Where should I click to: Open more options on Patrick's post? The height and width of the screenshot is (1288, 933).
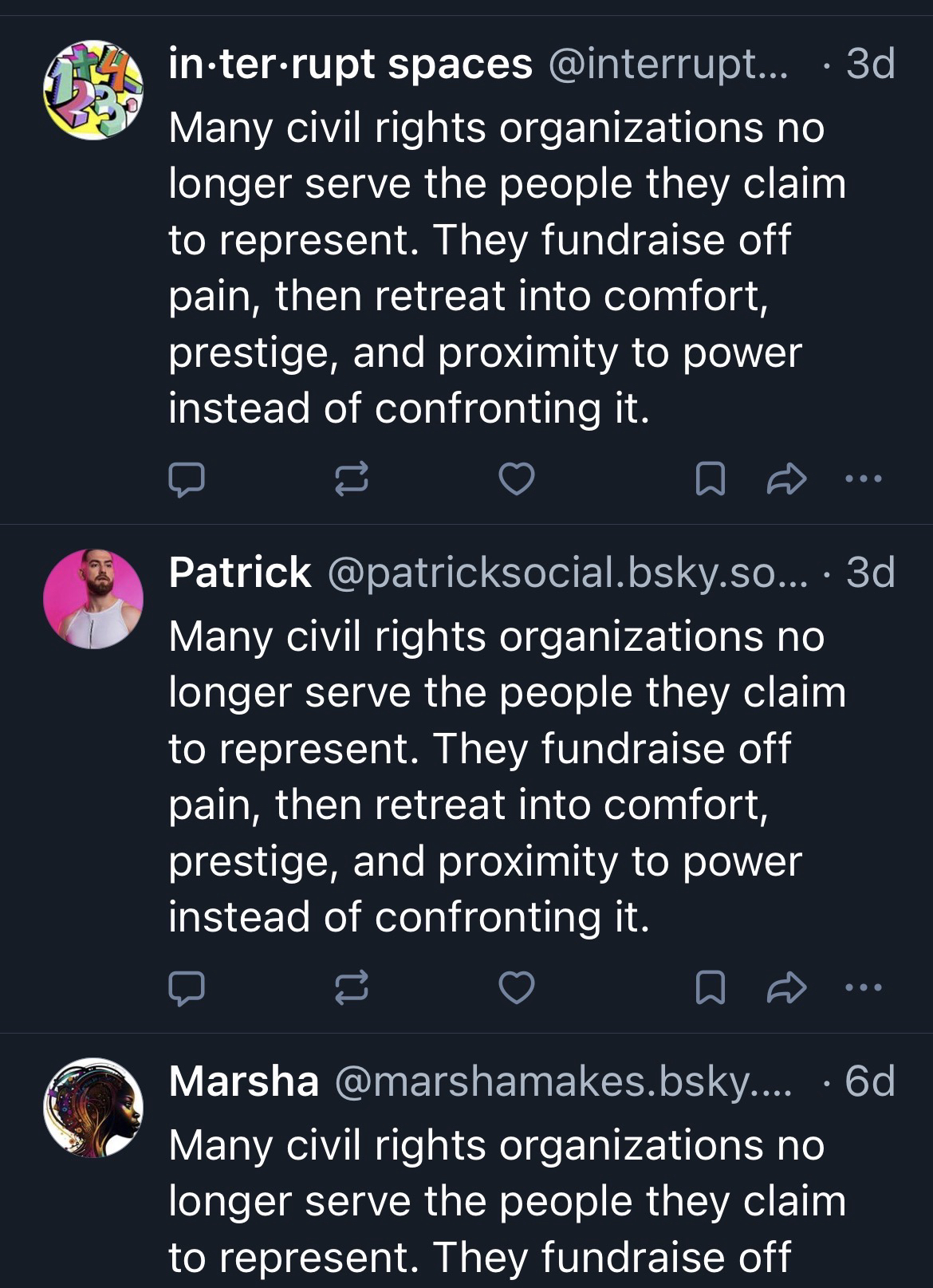pyautogui.click(x=864, y=987)
